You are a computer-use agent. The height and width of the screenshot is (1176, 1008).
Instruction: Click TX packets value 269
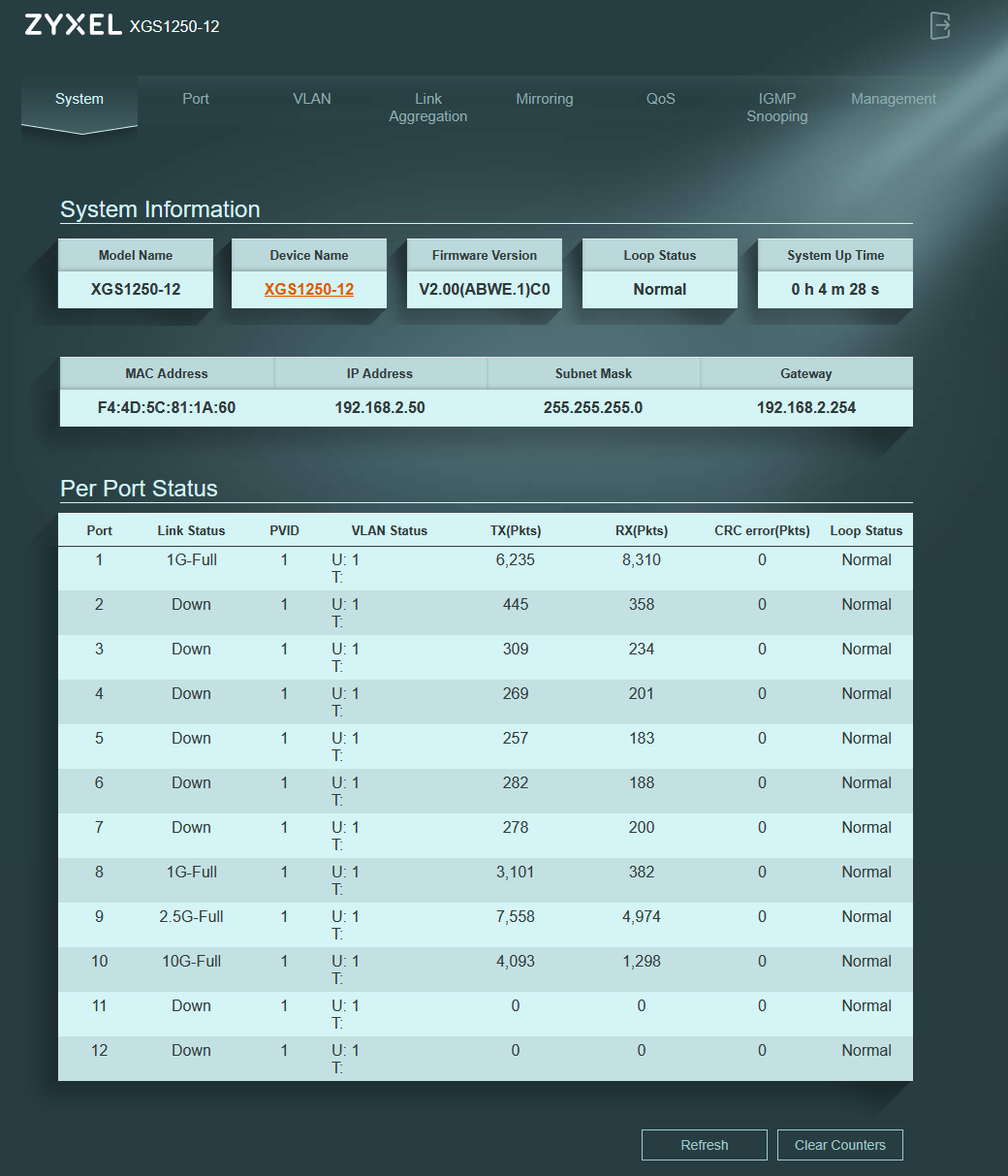[x=516, y=693]
